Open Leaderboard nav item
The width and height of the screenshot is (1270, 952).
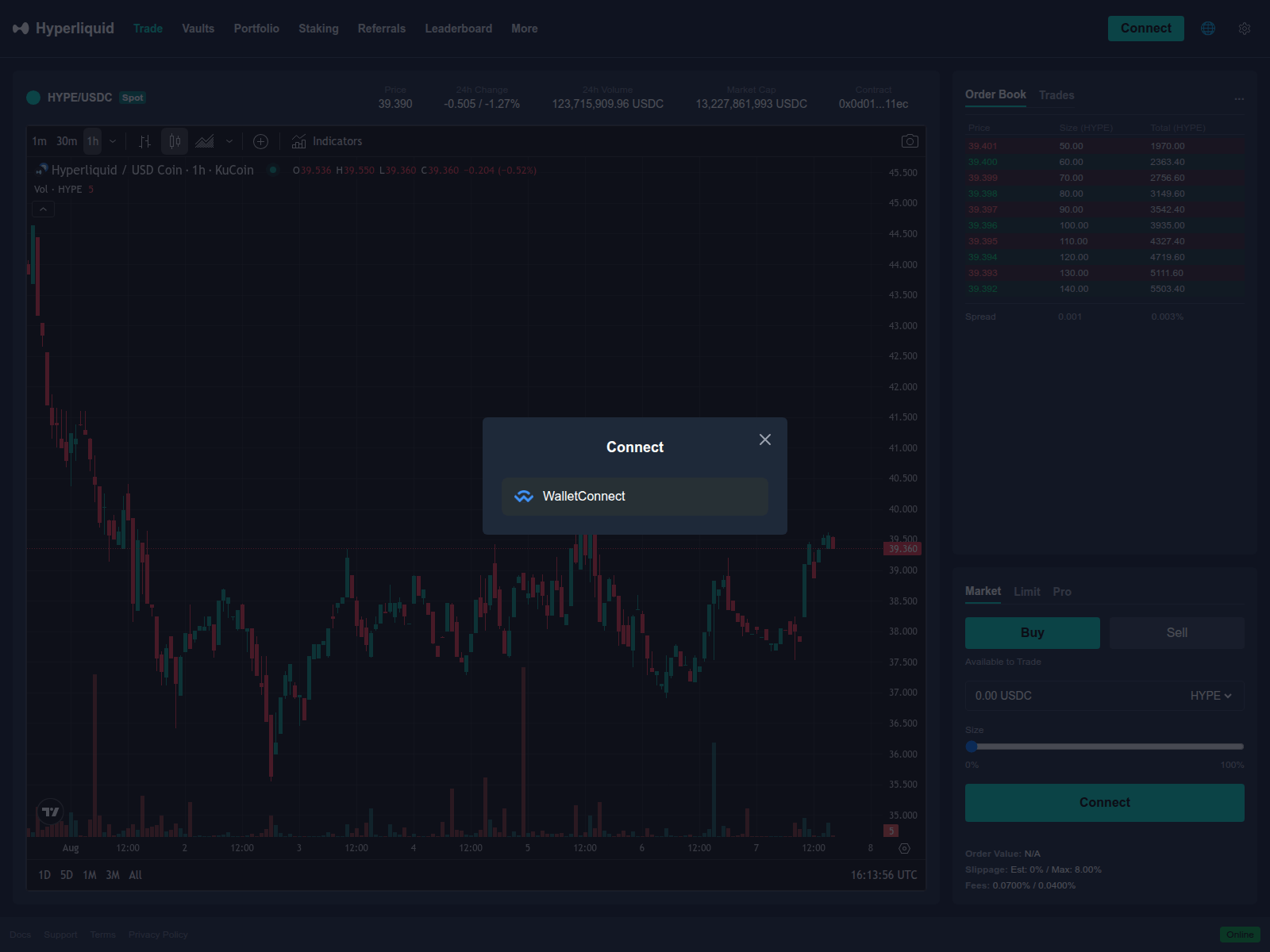pyautogui.click(x=459, y=29)
